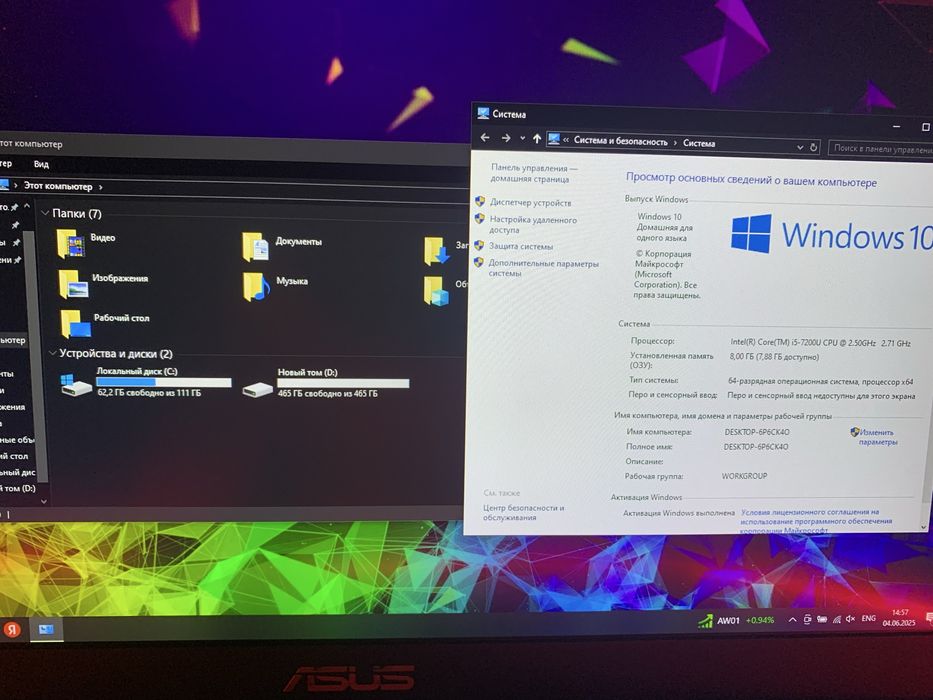Viewport: 933px width, 700px height.
Task: Click computer icon in Система address bar
Action: click(x=553, y=139)
